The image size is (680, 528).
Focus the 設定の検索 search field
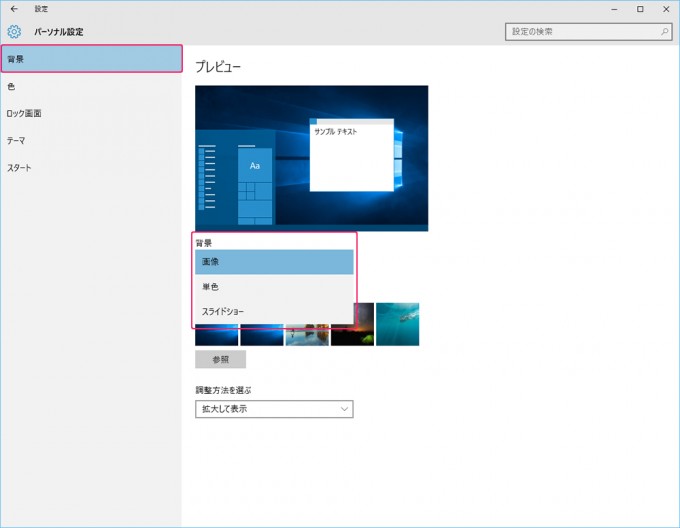588,32
